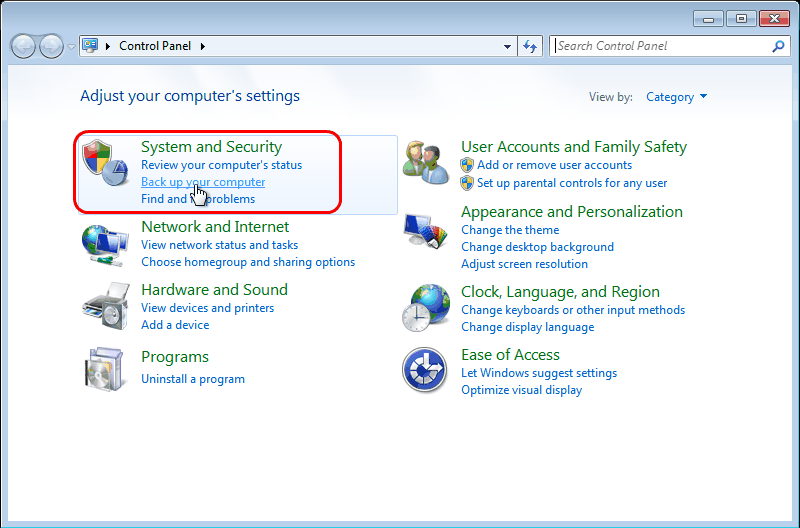The width and height of the screenshot is (800, 528).
Task: Click Set up parental controls for any user
Action: (x=572, y=183)
